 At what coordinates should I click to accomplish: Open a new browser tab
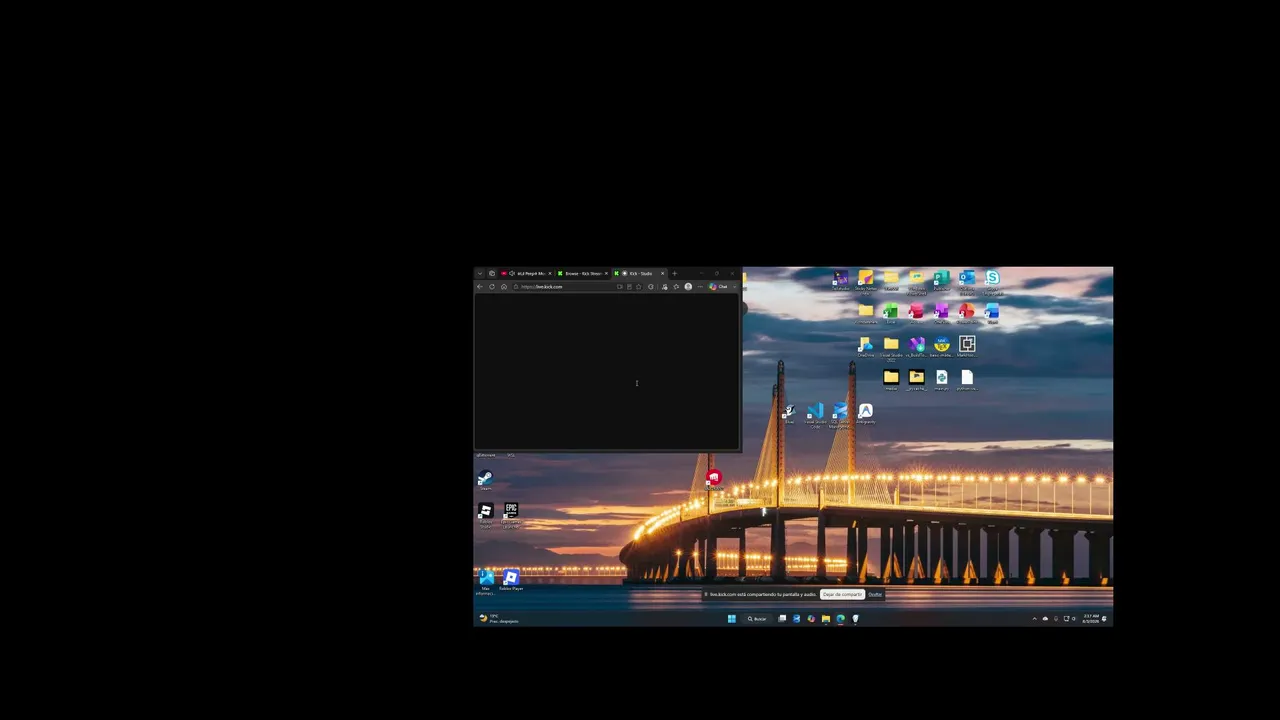[x=674, y=273]
